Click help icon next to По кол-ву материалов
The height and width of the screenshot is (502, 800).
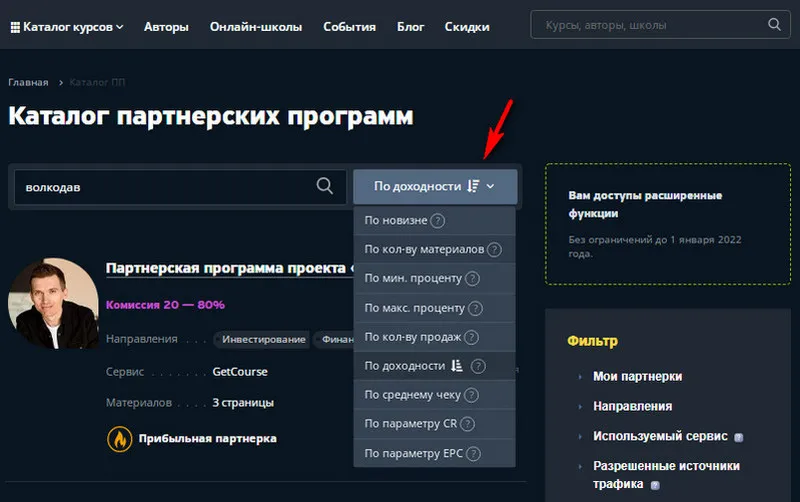coord(494,250)
